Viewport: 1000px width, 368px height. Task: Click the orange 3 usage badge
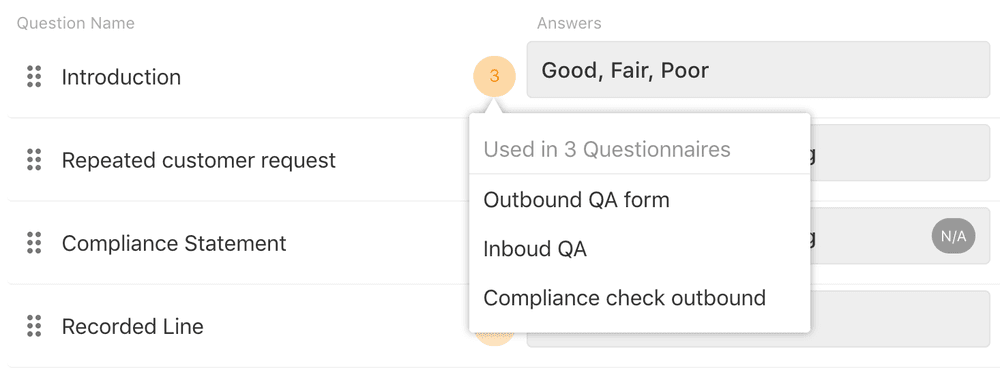pos(494,77)
